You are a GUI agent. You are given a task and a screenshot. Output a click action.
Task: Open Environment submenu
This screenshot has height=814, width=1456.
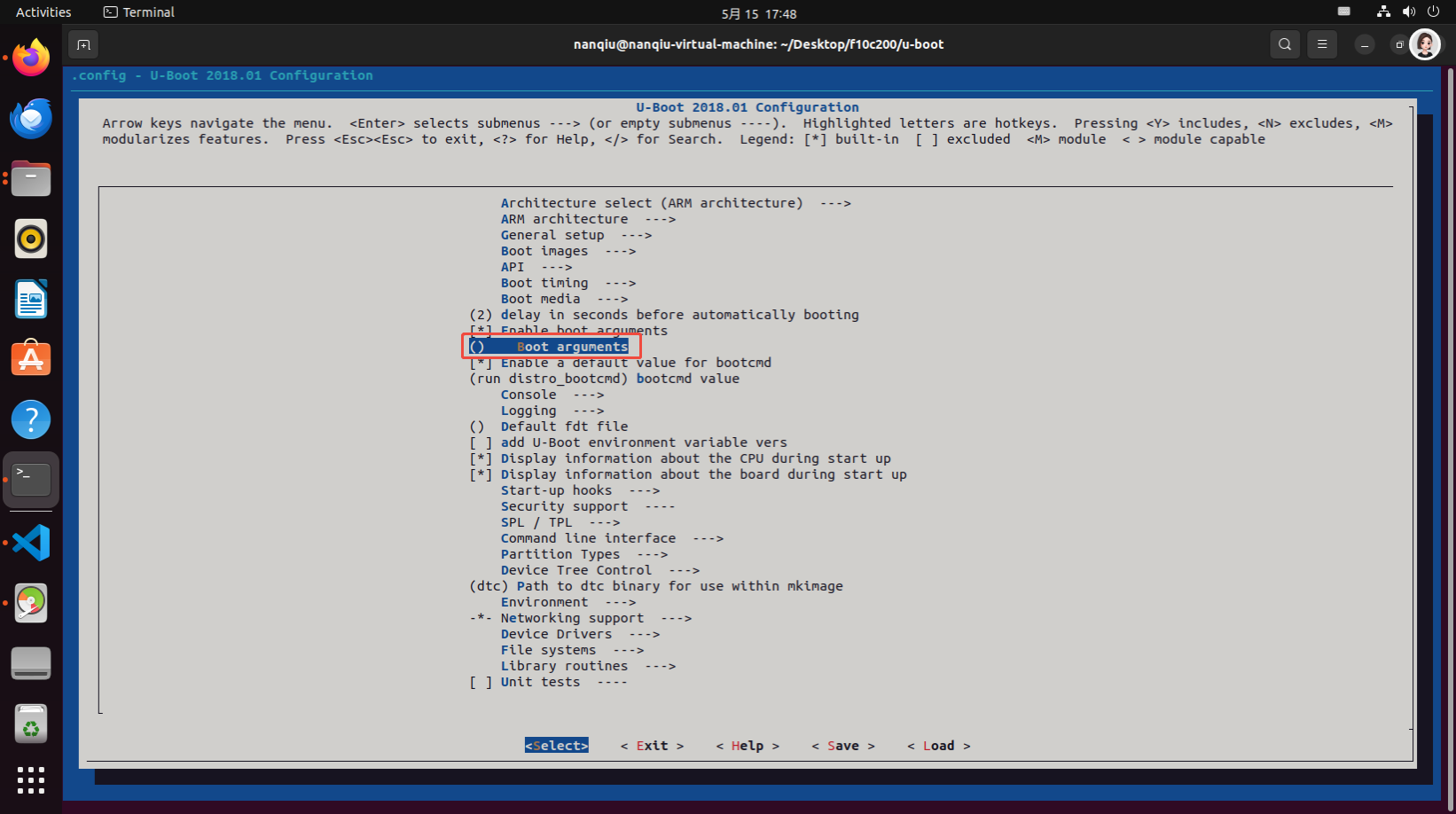[568, 602]
